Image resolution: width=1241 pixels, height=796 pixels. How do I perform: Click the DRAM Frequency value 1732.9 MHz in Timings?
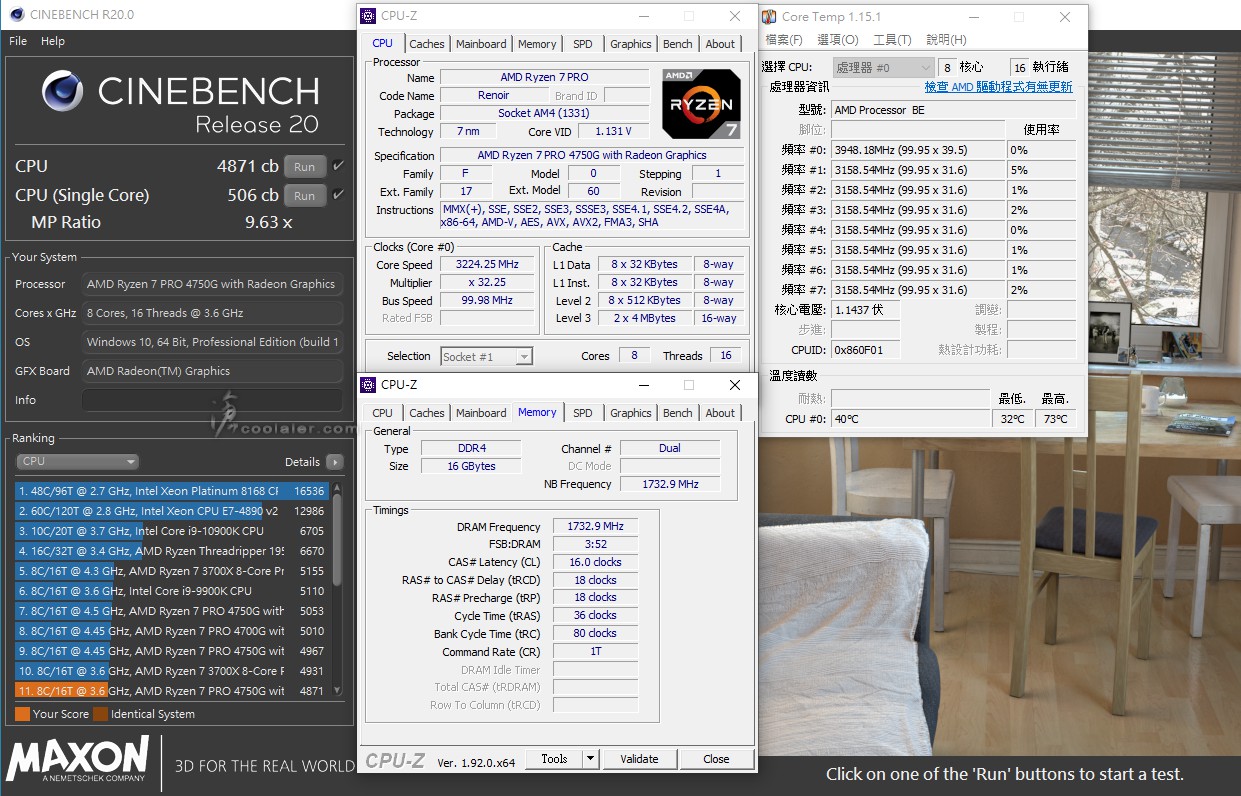[595, 527]
